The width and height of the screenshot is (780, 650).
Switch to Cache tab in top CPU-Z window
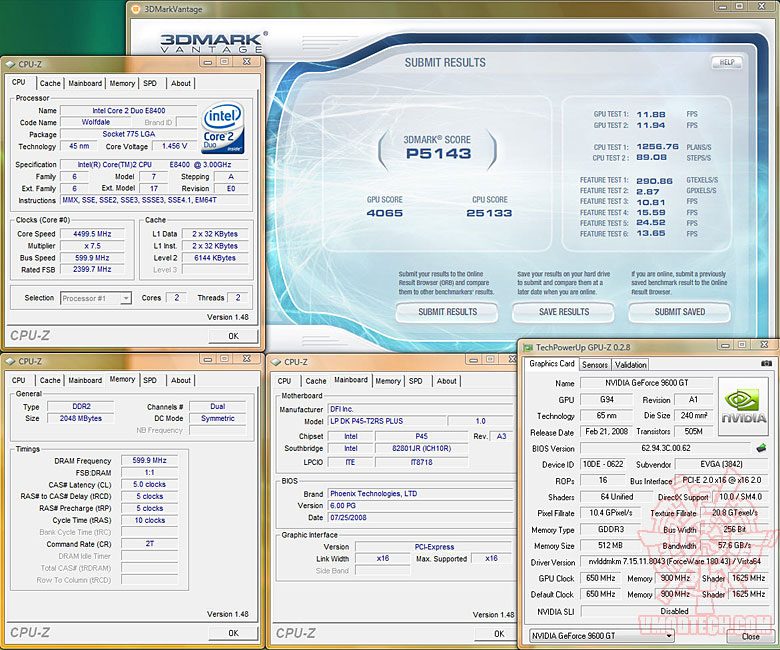tap(50, 84)
